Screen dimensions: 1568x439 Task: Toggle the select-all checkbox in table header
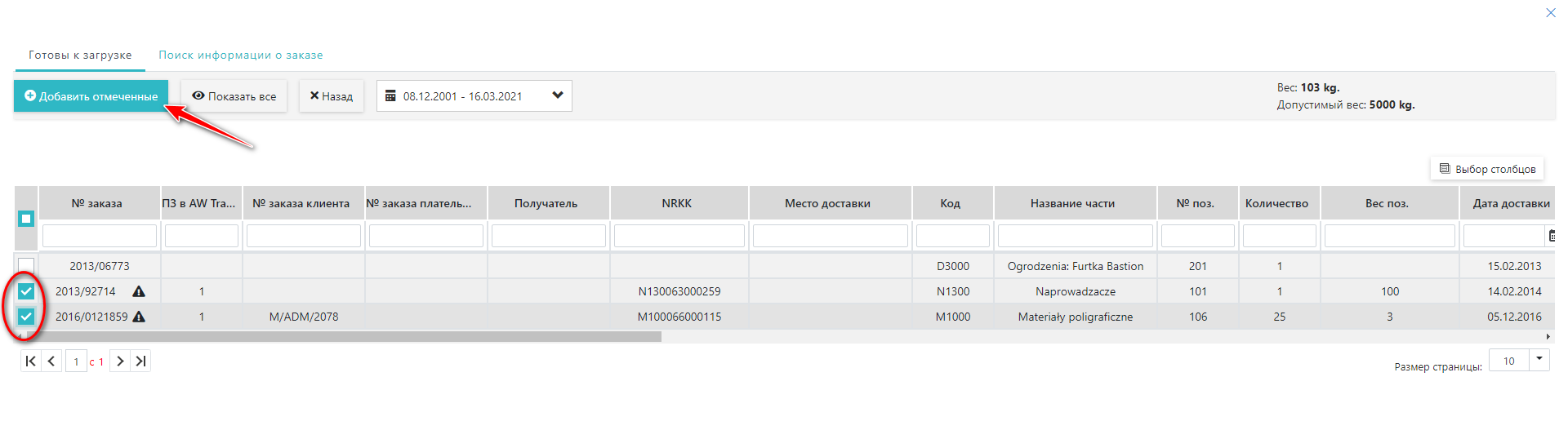coord(26,219)
